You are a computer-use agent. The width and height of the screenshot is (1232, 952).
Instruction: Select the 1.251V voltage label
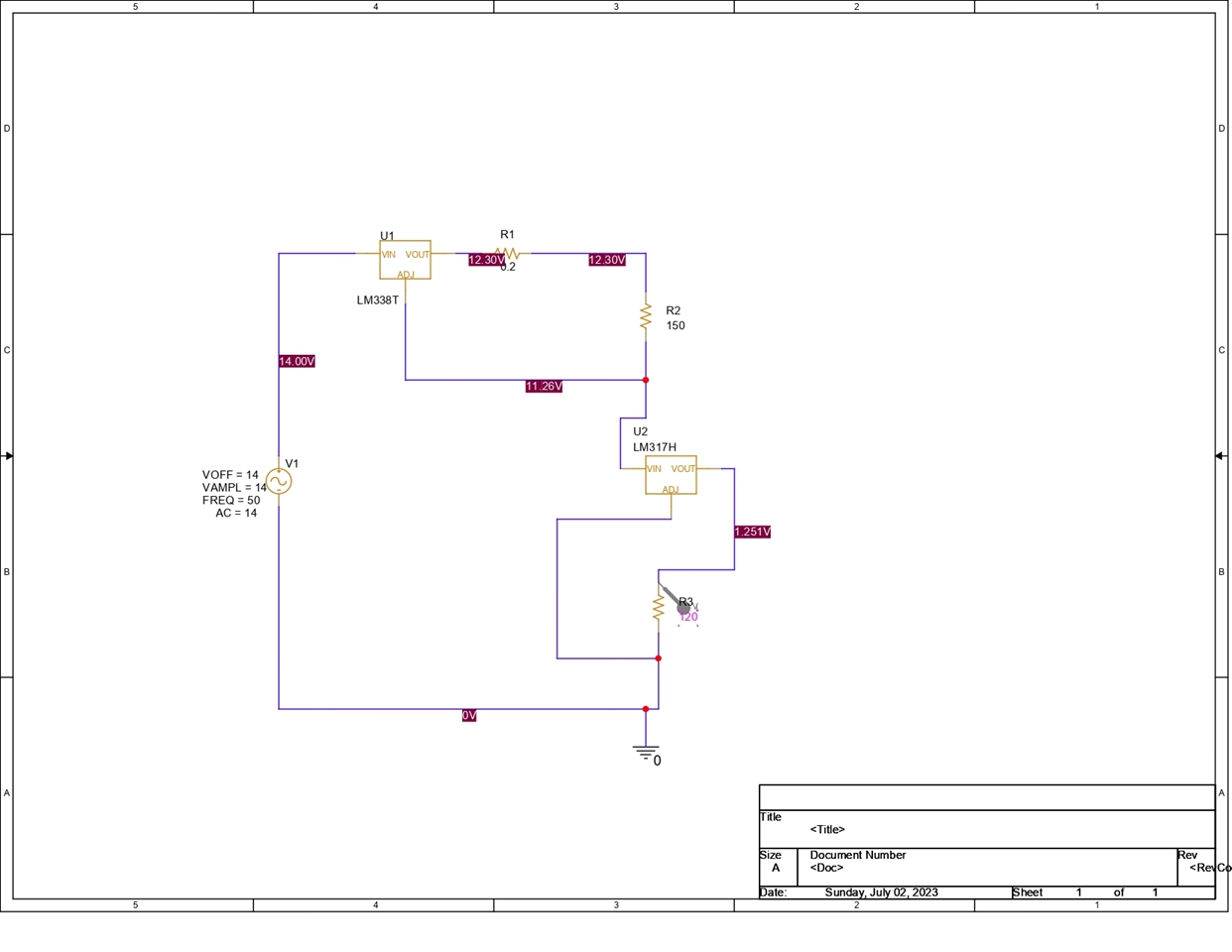point(752,533)
